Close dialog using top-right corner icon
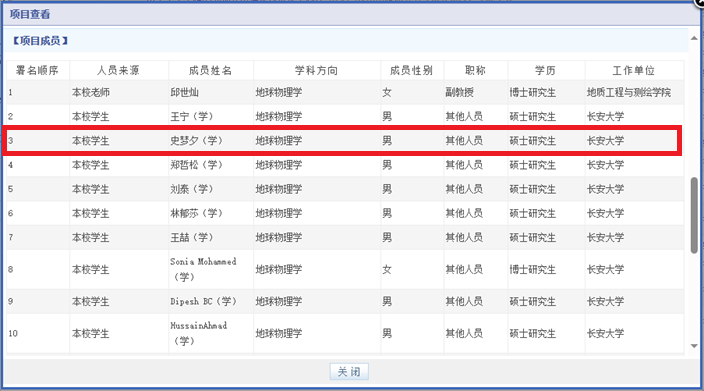Image resolution: width=704 pixels, height=391 pixels. click(x=700, y=2)
